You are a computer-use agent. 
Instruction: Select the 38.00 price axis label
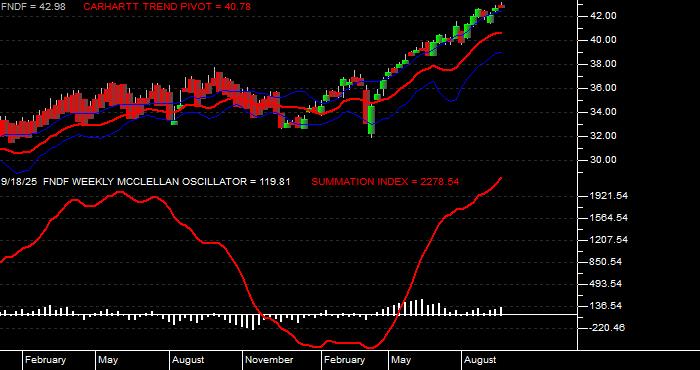click(x=604, y=64)
